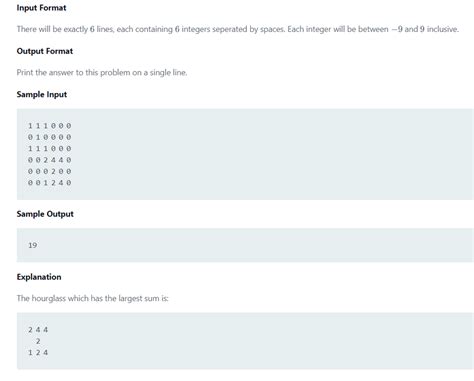Click the hourglass middle value 2

click(38, 341)
